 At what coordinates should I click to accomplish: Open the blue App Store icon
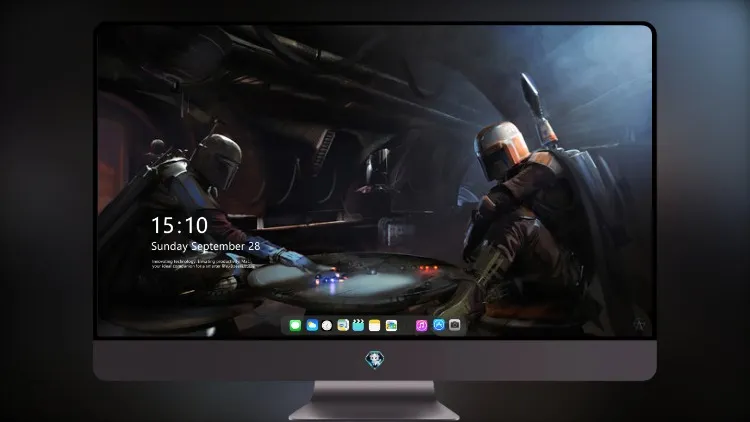439,325
